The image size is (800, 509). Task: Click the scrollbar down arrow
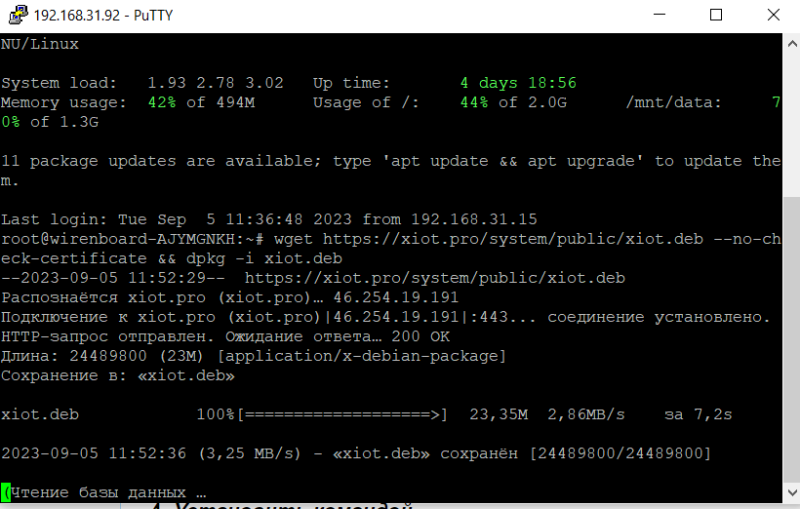[x=791, y=493]
